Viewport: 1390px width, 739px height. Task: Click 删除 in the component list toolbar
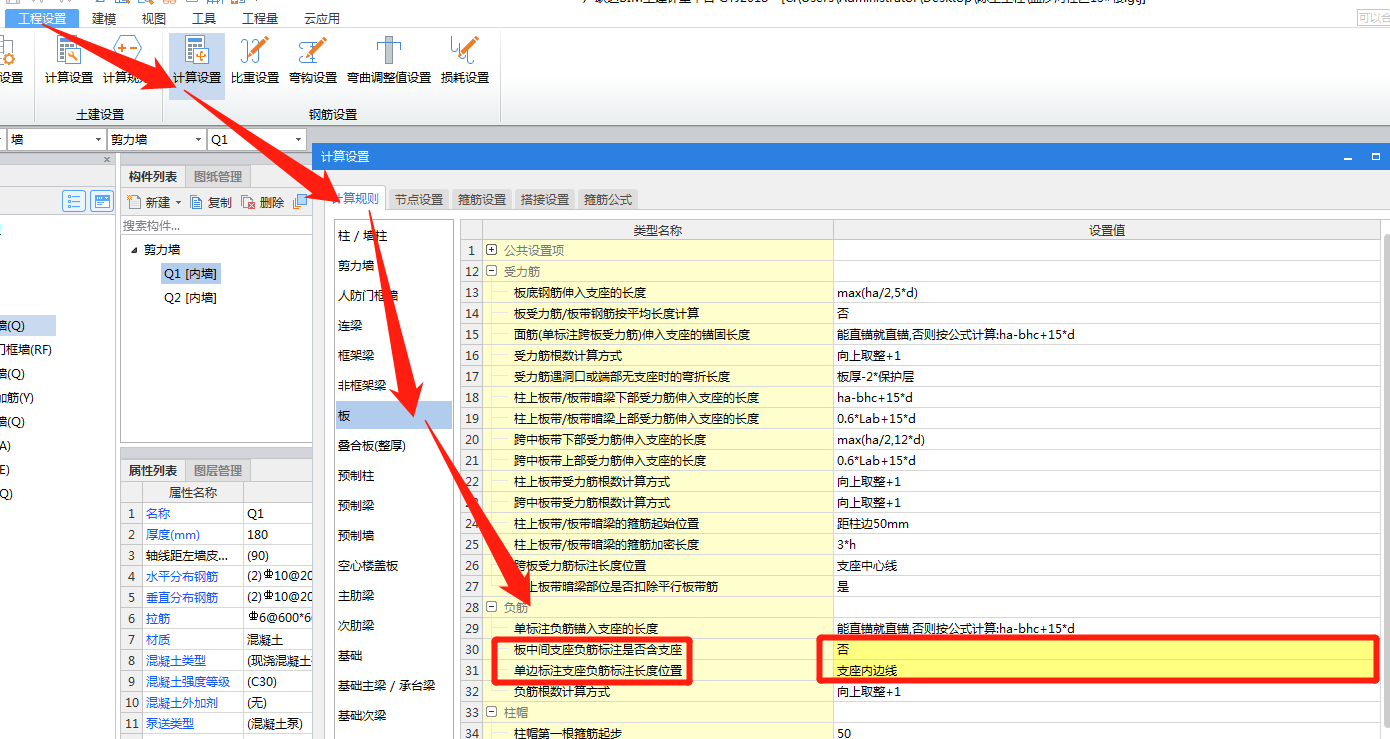click(263, 202)
